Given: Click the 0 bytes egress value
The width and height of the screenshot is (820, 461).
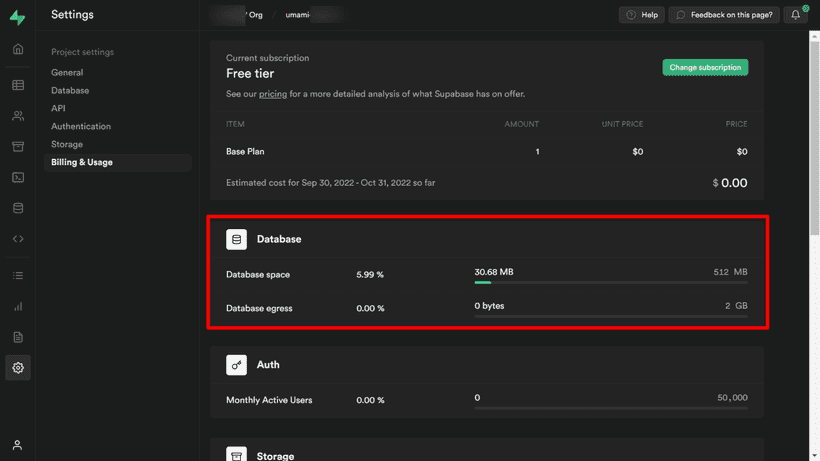Looking at the screenshot, I should pos(489,306).
